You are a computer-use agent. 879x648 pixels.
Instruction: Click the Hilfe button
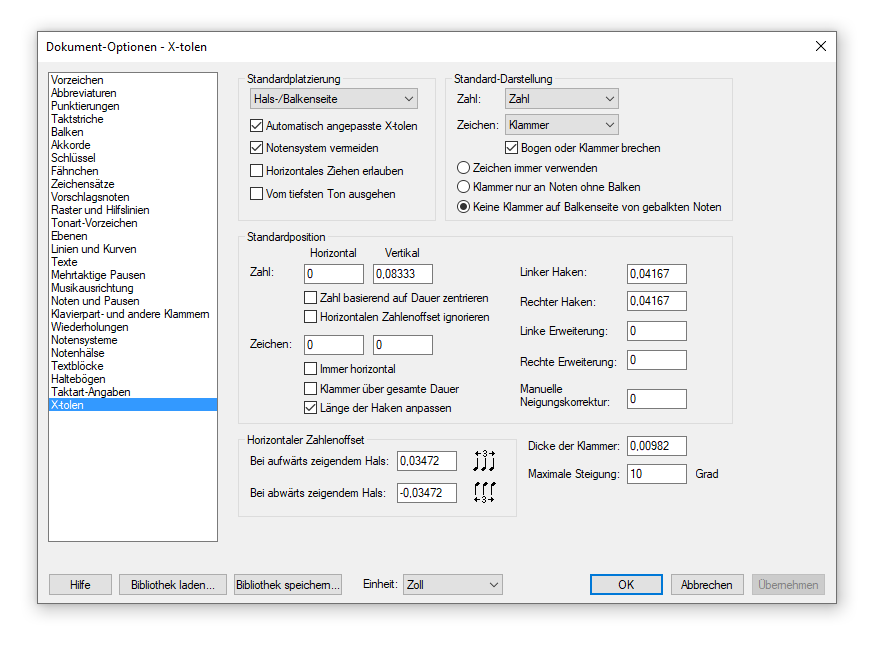80,585
